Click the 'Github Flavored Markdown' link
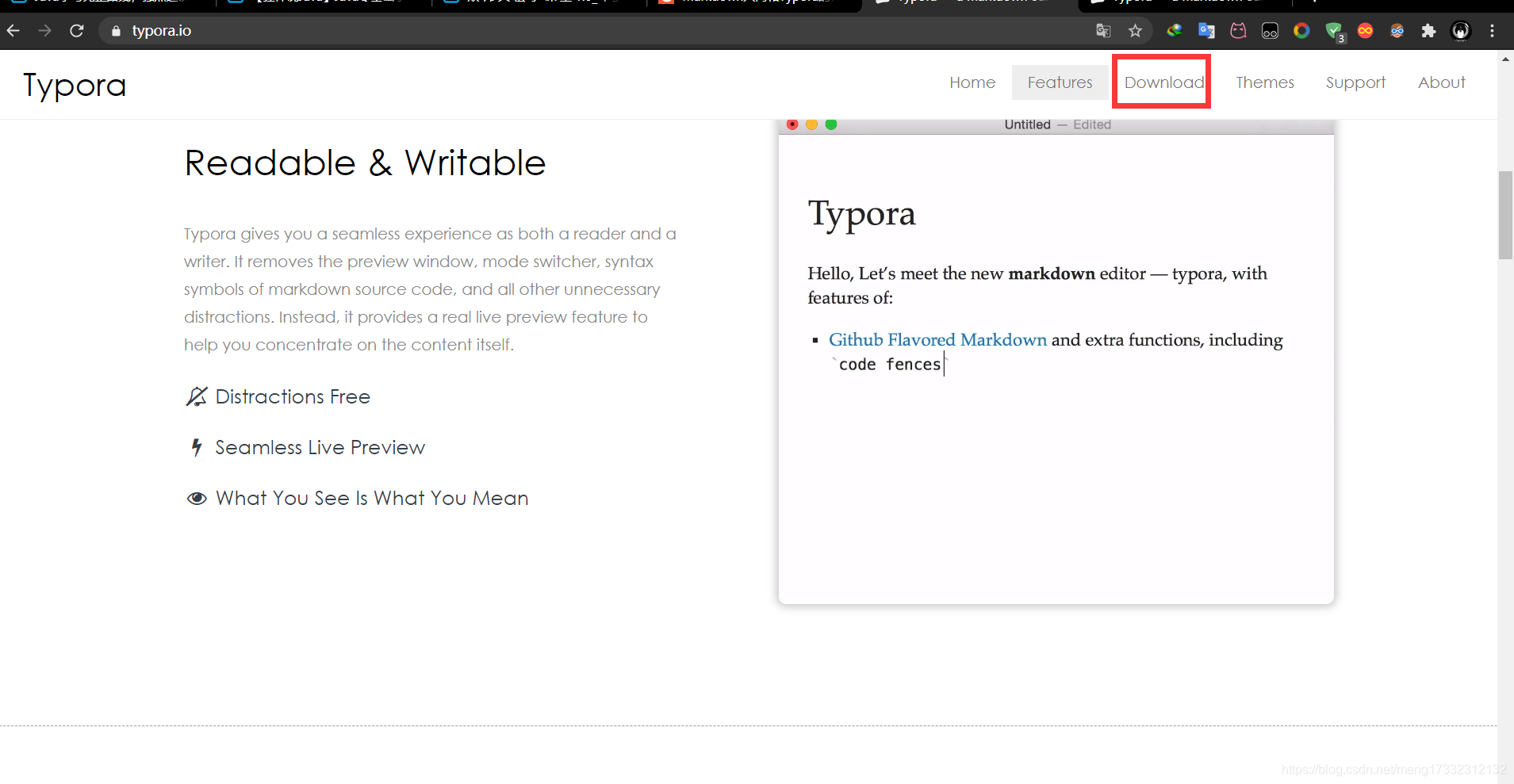This screenshot has width=1514, height=784. [x=937, y=340]
